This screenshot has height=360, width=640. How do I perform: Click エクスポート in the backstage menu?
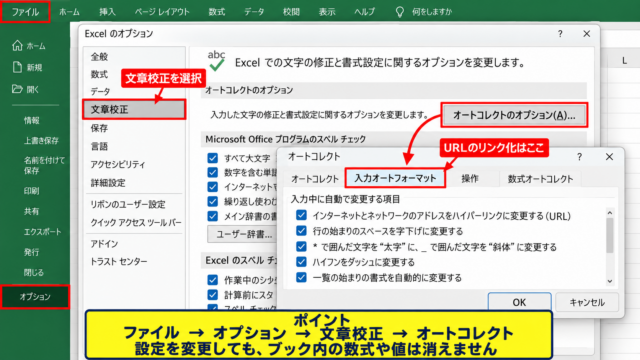[42, 232]
